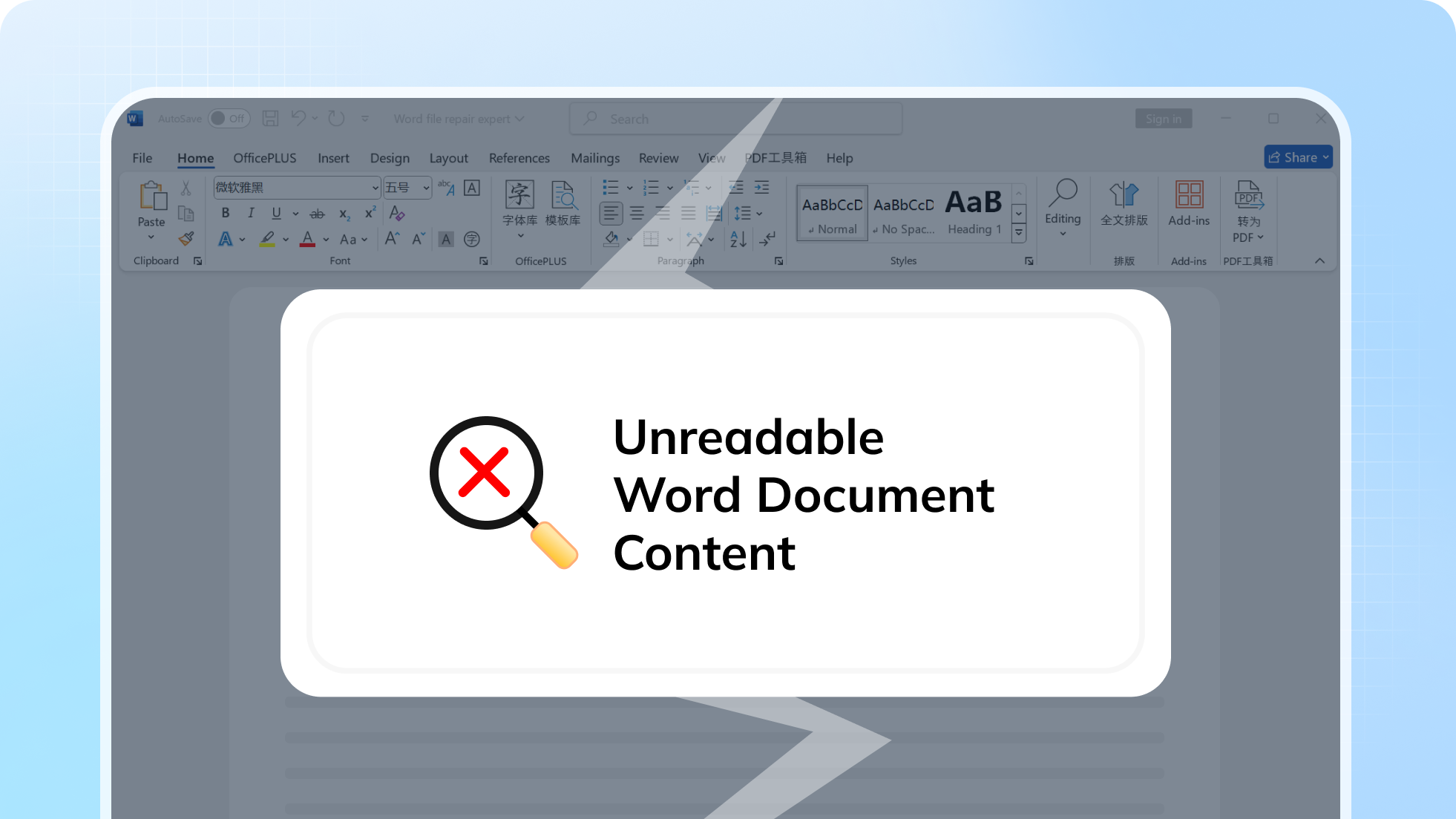This screenshot has height=819, width=1456.
Task: Expand the document name dropdown
Action: point(519,119)
